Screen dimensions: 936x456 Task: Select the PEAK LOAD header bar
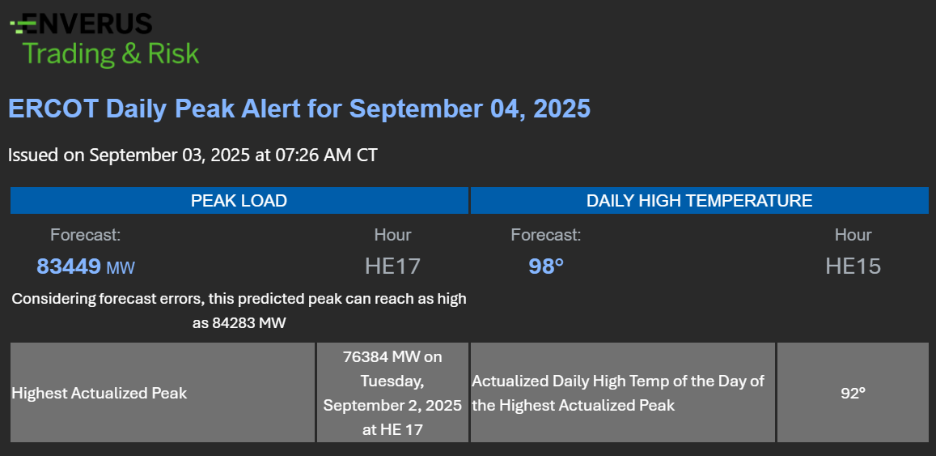click(239, 201)
